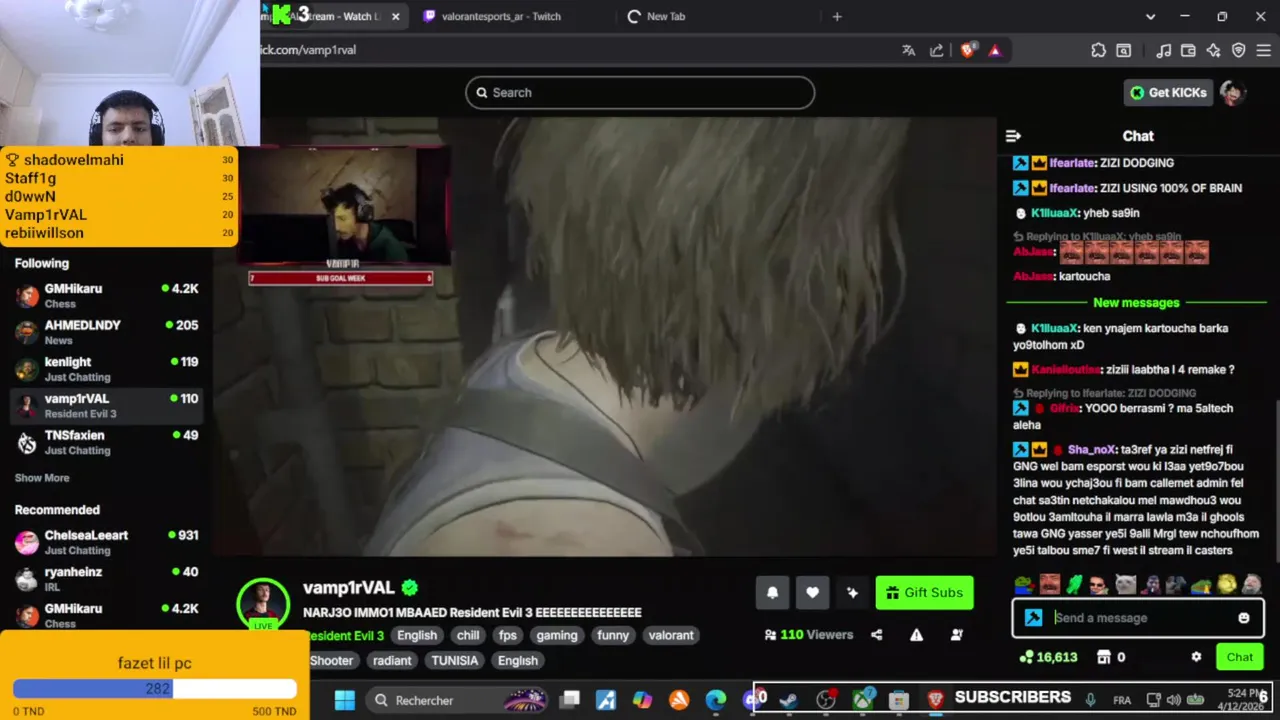Open a new browser tab with plus button
This screenshot has height=720, width=1280.
pyautogui.click(x=837, y=16)
